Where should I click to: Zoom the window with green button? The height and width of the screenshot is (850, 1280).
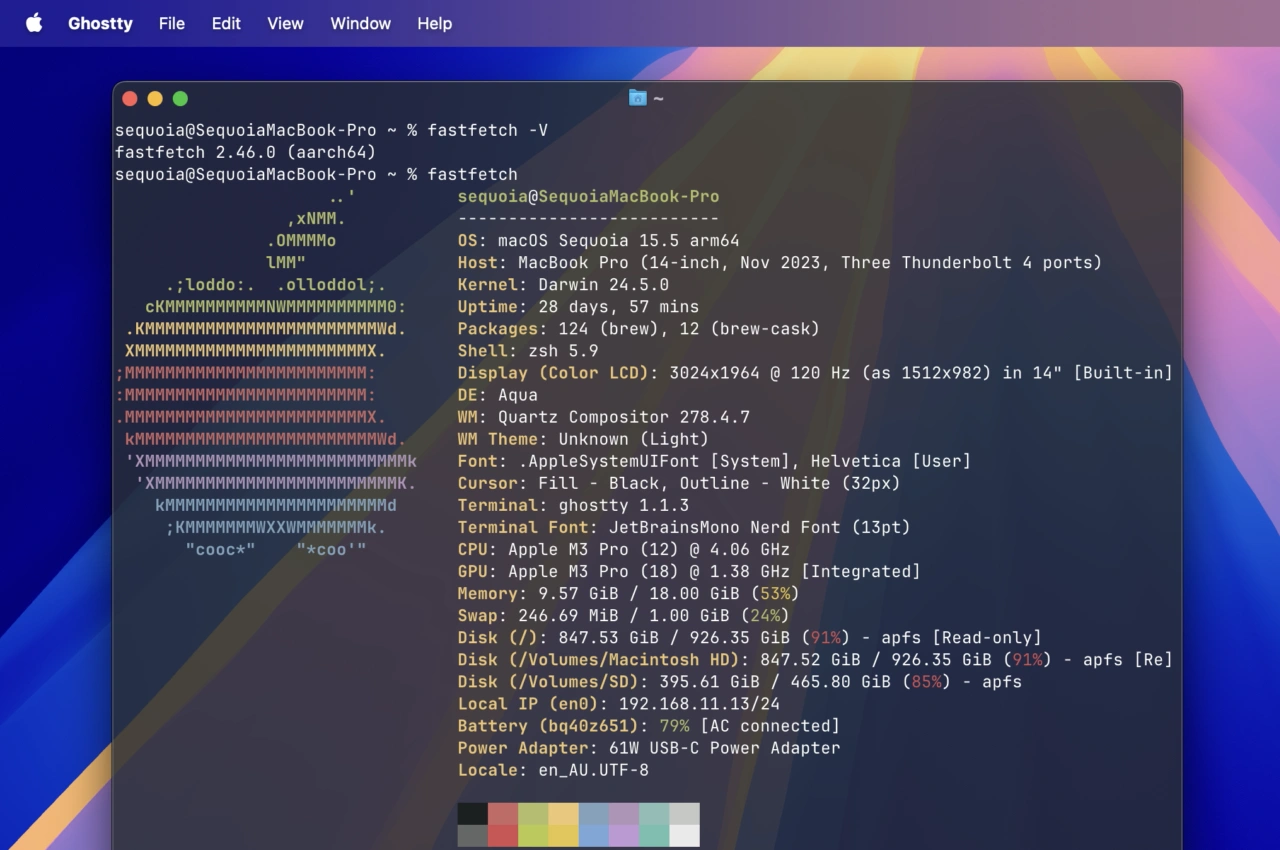click(x=180, y=98)
